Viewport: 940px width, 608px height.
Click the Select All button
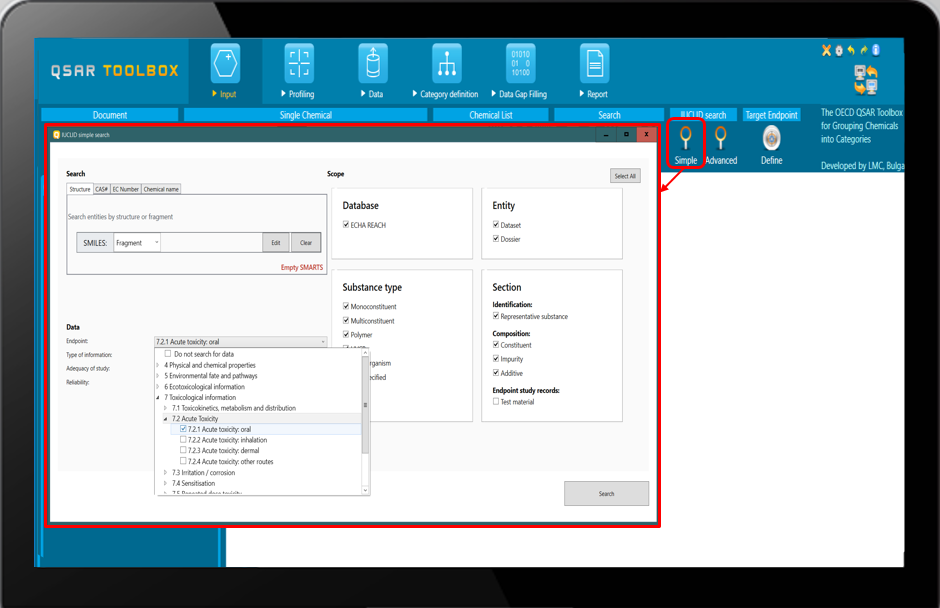point(625,176)
